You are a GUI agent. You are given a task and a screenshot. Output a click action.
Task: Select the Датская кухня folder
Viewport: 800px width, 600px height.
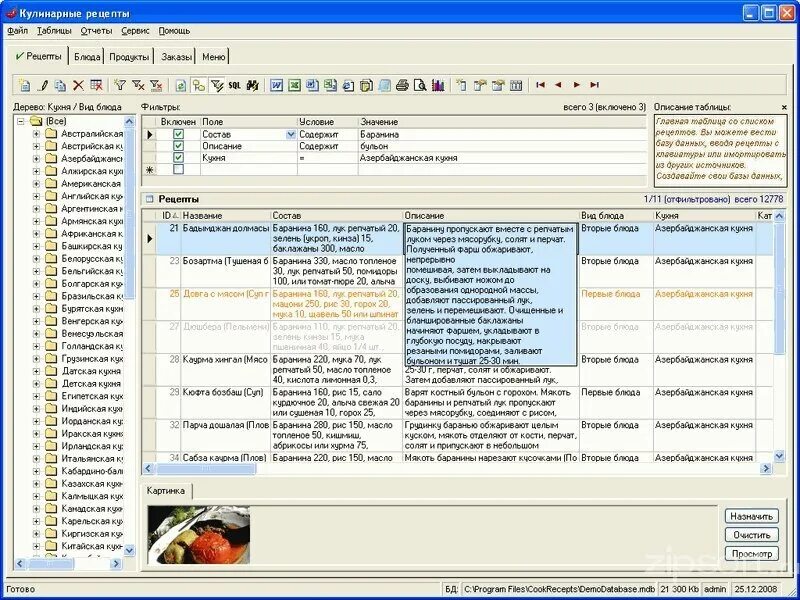84,371
